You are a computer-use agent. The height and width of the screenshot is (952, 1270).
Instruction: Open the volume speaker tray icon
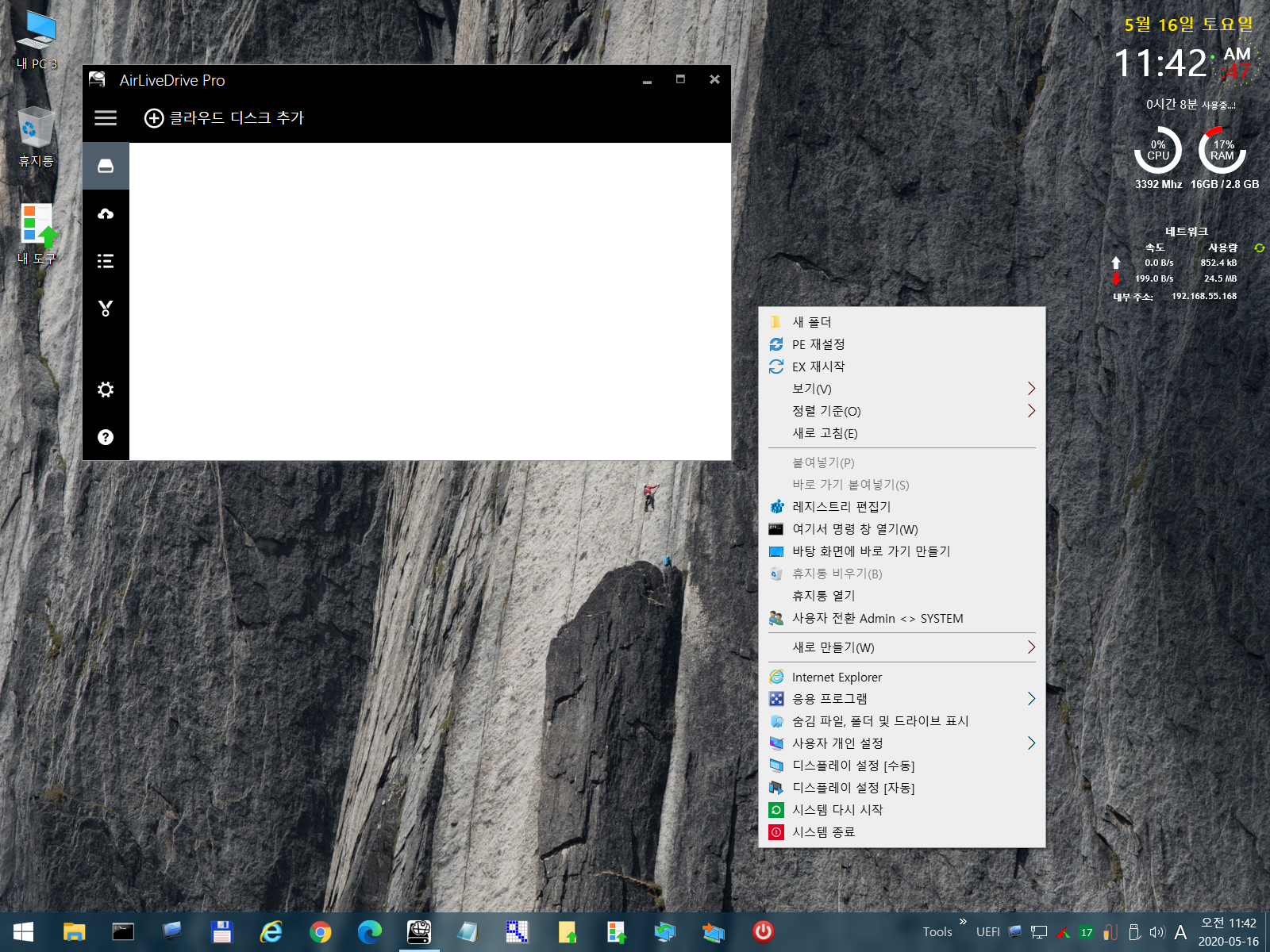1156,933
